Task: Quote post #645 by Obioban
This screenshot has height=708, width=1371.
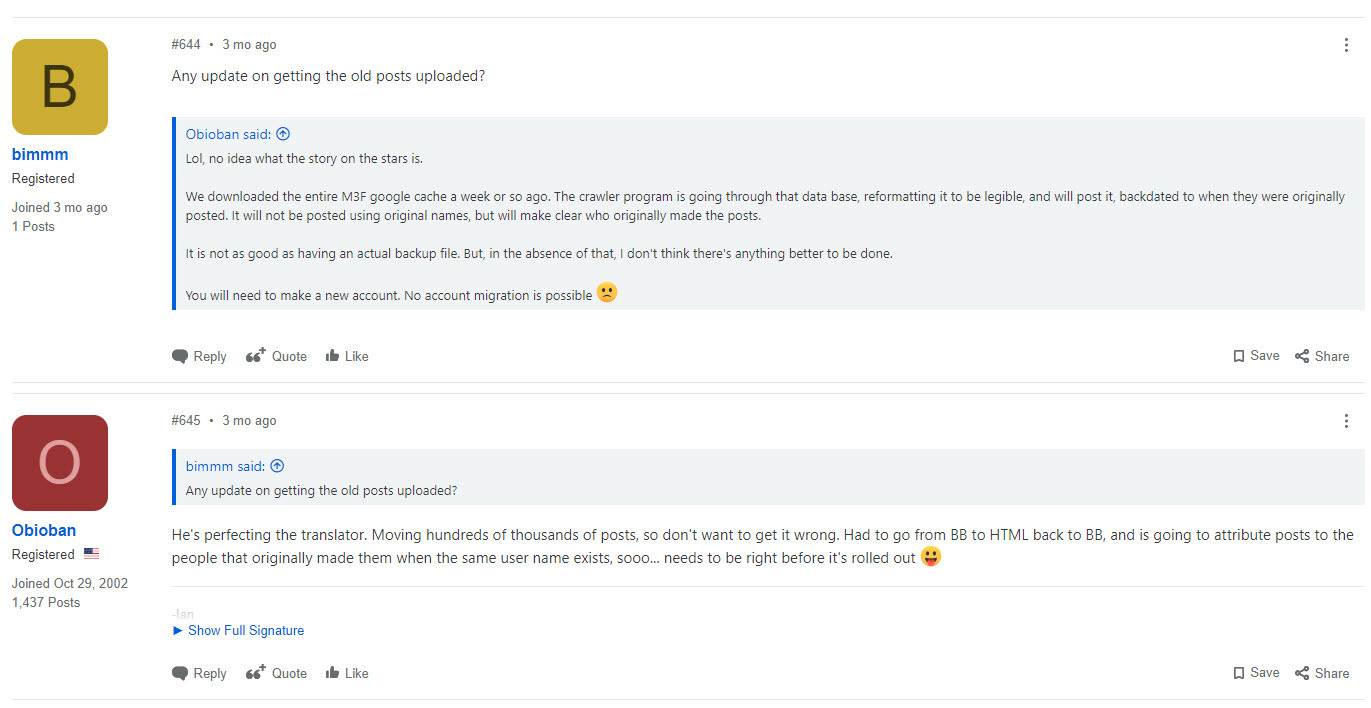Action: (276, 673)
